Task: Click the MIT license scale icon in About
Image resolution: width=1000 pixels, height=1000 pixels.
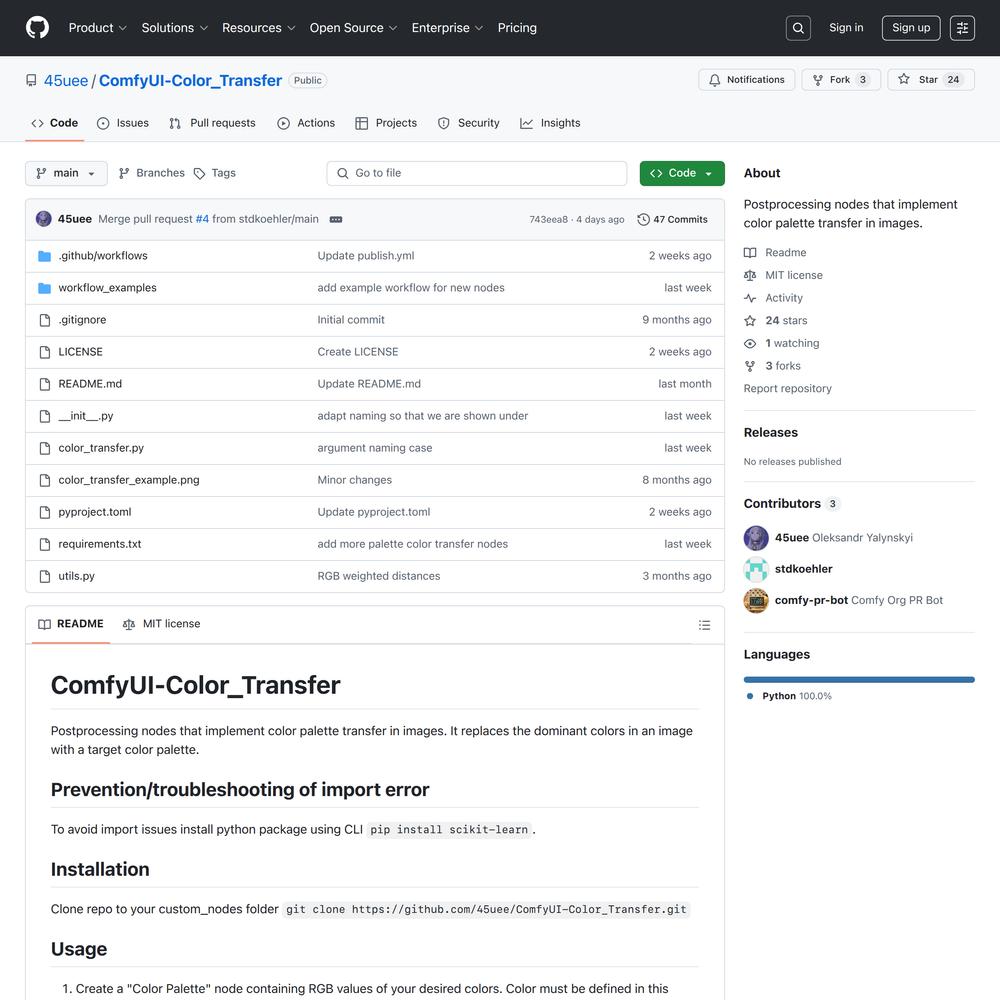Action: tap(750, 276)
